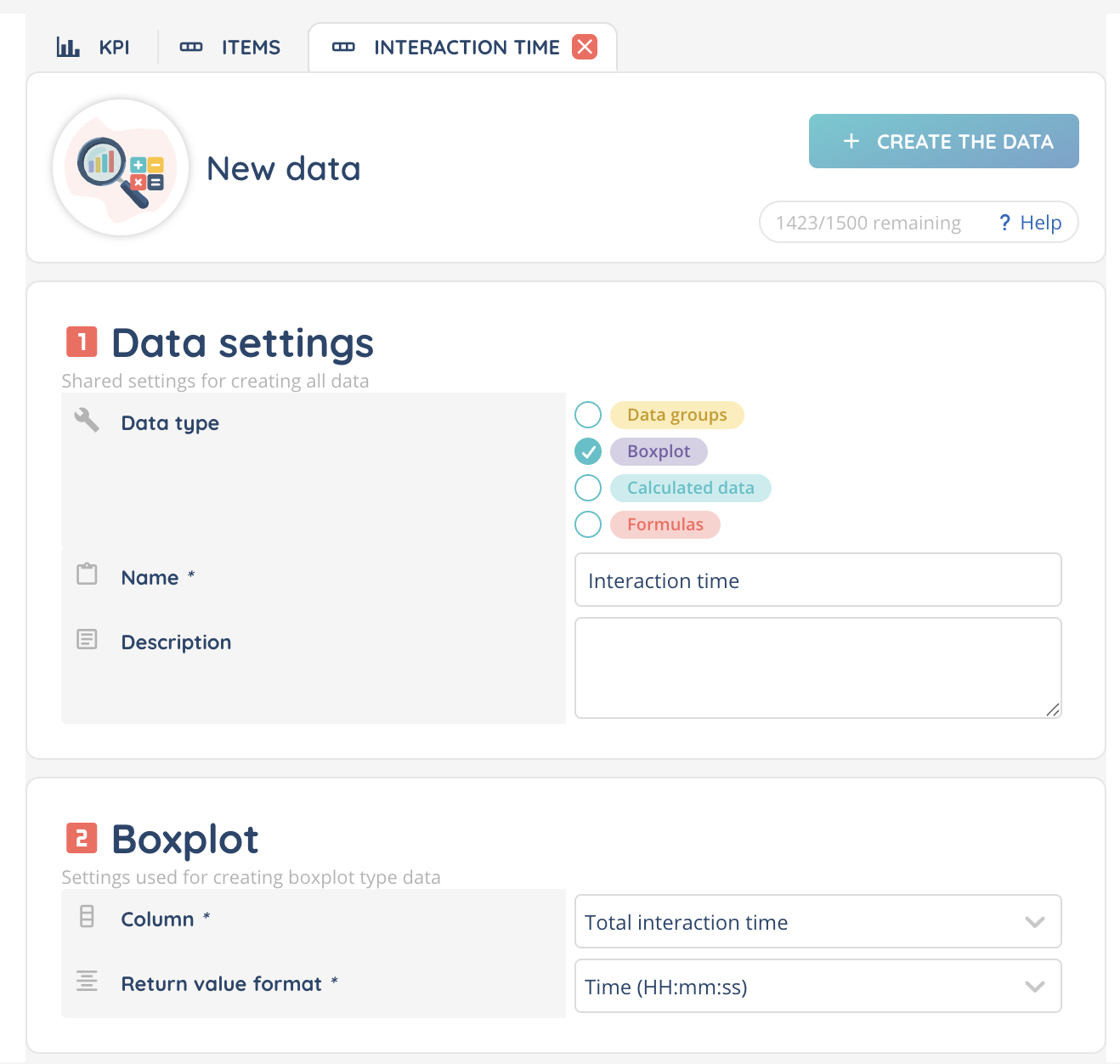This screenshot has height=1064, width=1120.
Task: Open the Items tab
Action: pyautogui.click(x=251, y=48)
